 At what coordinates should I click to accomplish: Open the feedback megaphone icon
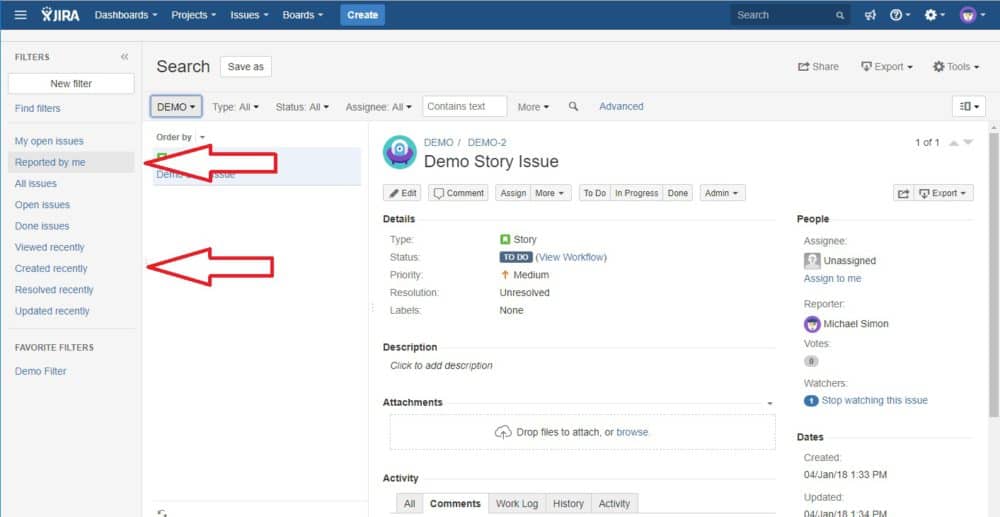point(870,15)
